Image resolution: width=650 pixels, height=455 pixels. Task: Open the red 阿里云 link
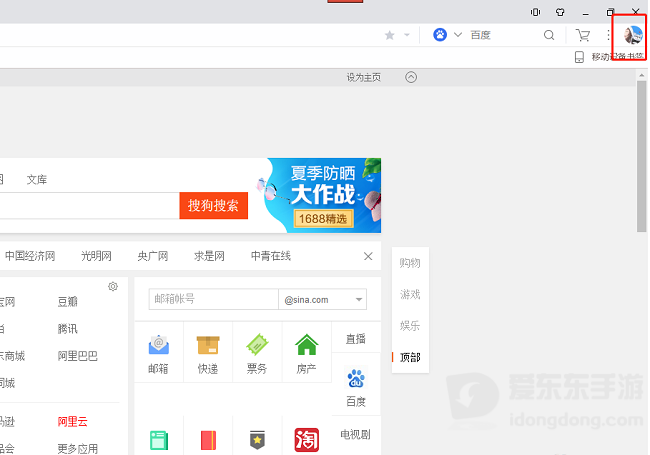point(73,422)
